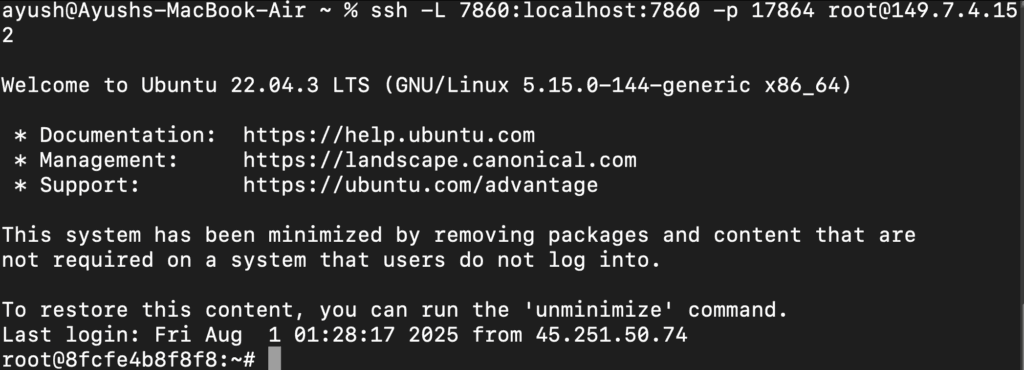Click the blinking cursor block at the root prompt
Image resolution: width=1024 pixels, height=370 pixels.
(274, 359)
